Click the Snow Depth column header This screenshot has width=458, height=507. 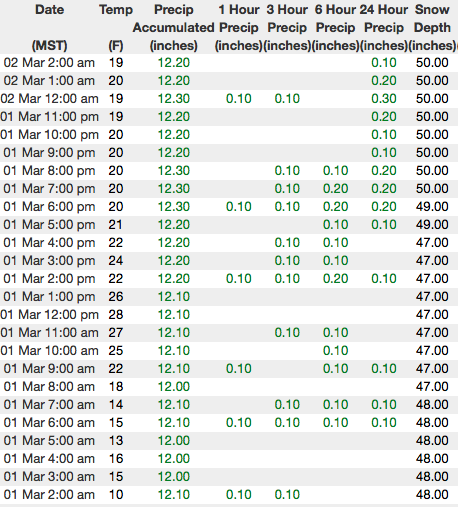[x=432, y=27]
